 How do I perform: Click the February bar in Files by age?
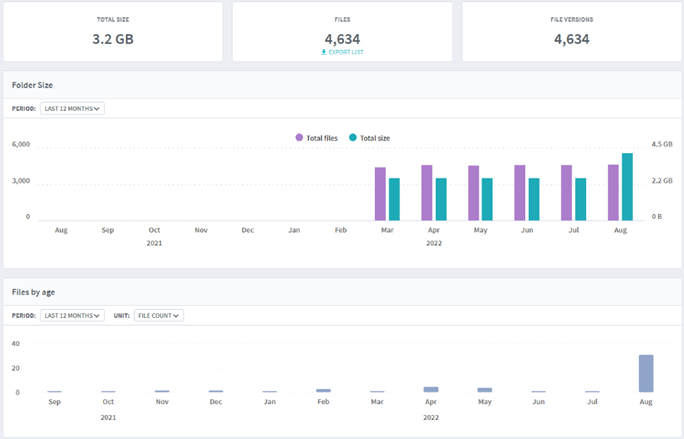tap(323, 391)
